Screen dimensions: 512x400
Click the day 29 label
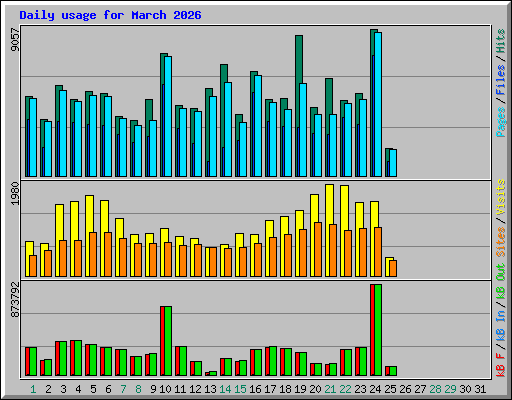pyautogui.click(x=450, y=389)
